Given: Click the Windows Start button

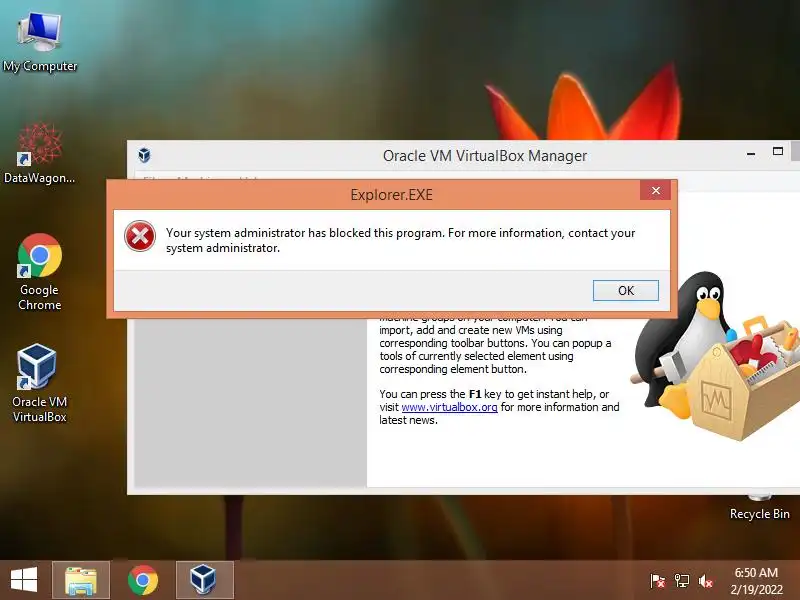Looking at the screenshot, I should click(24, 580).
